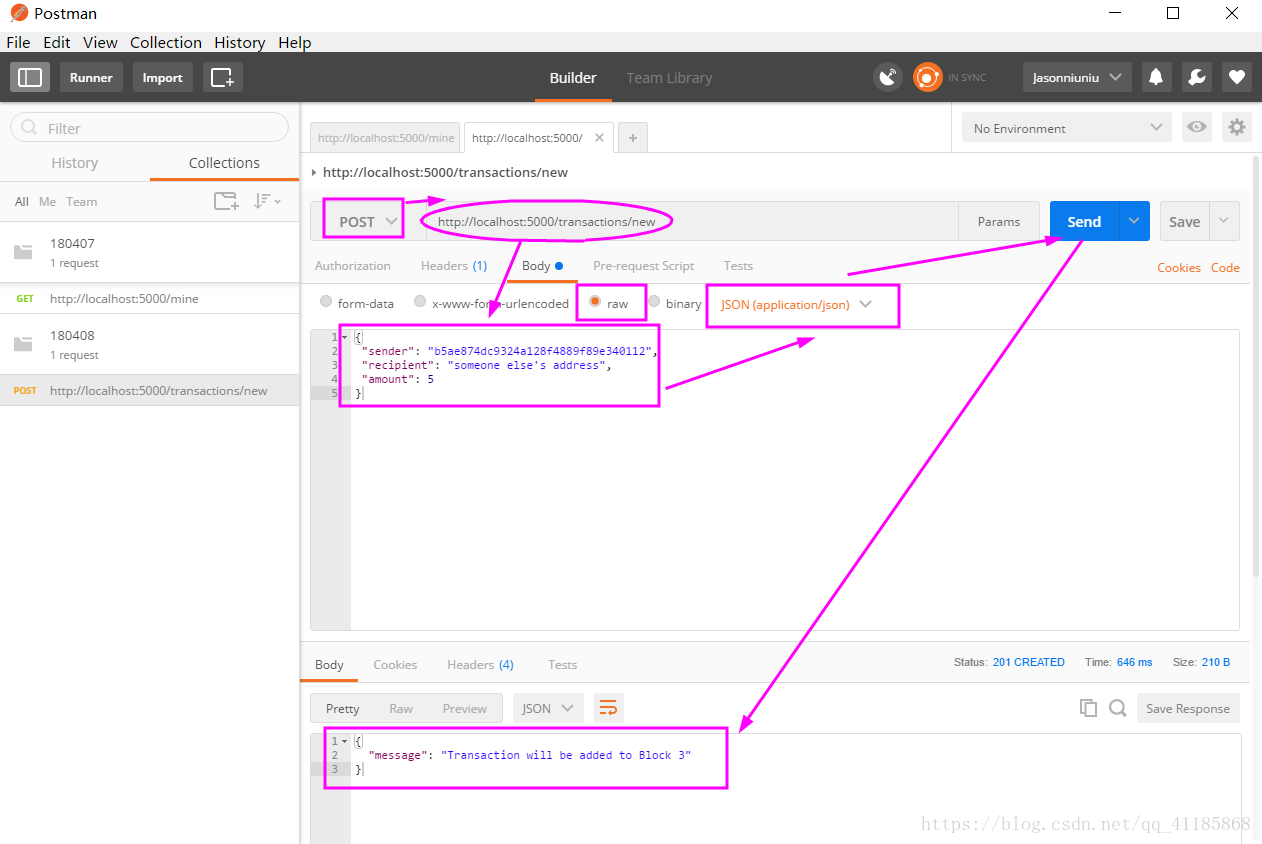Click the heart icon in header

[1237, 77]
